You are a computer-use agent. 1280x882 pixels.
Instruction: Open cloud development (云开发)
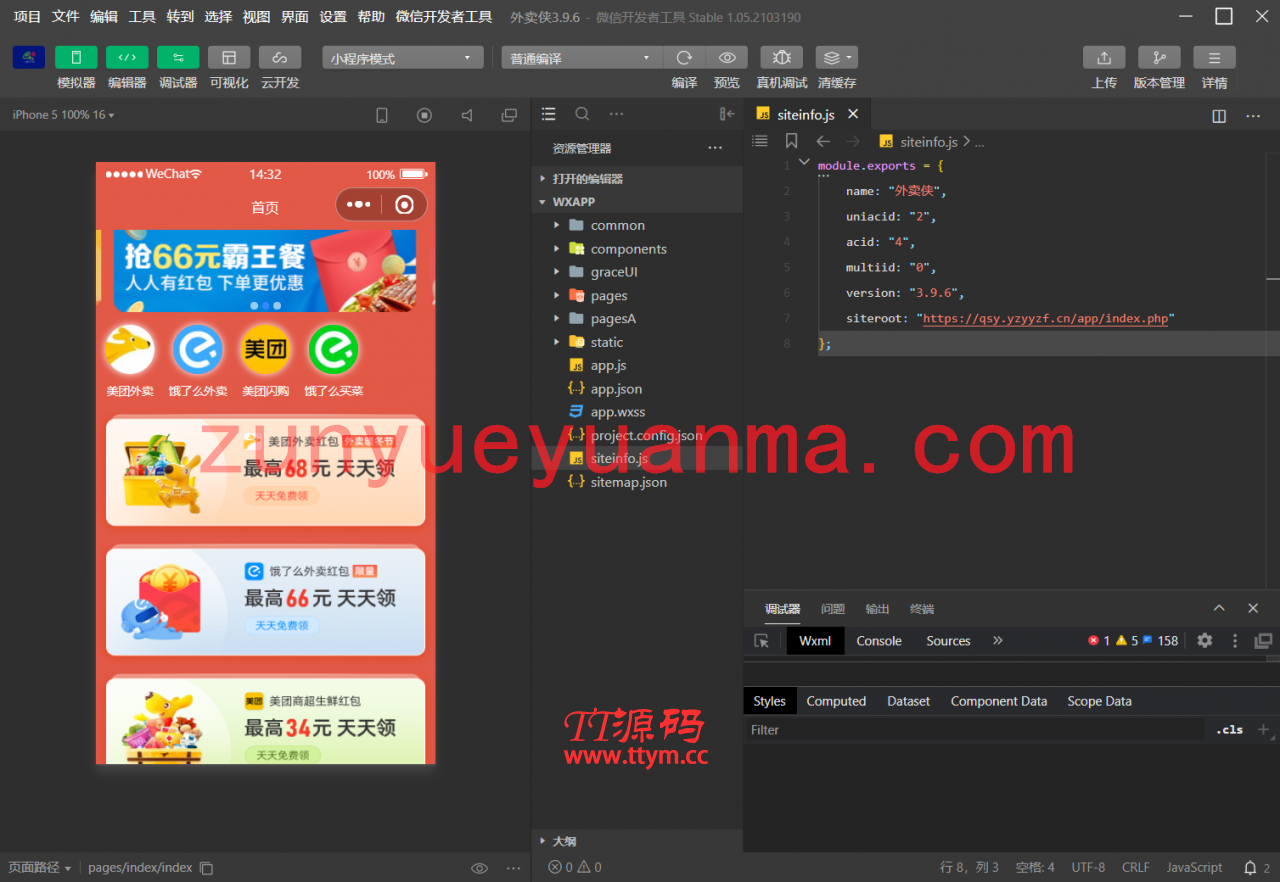[280, 58]
